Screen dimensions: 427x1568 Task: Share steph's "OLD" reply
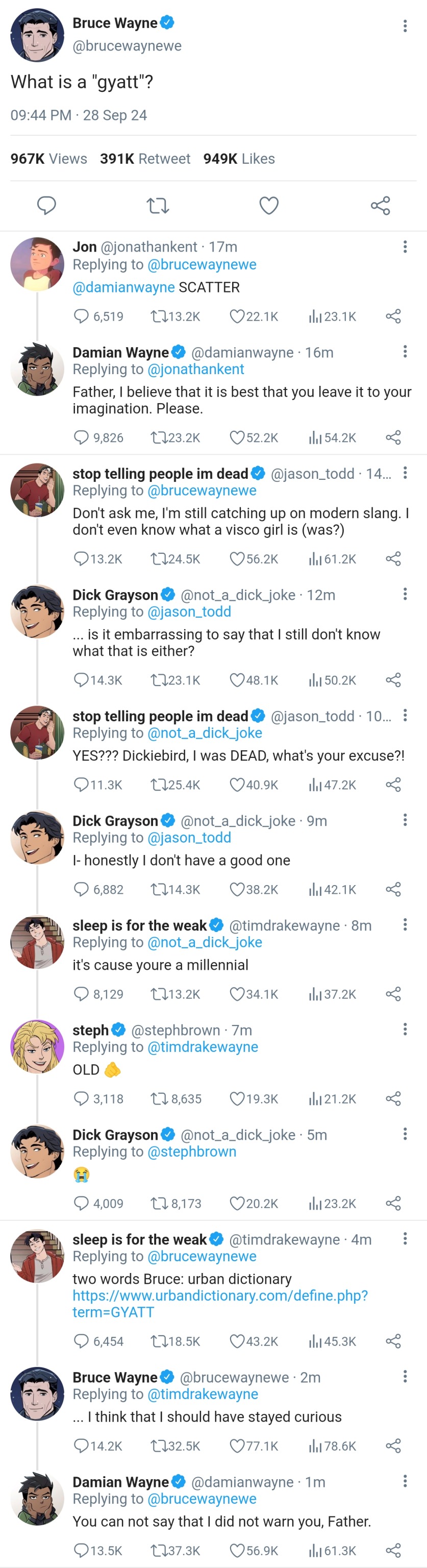tap(393, 1099)
